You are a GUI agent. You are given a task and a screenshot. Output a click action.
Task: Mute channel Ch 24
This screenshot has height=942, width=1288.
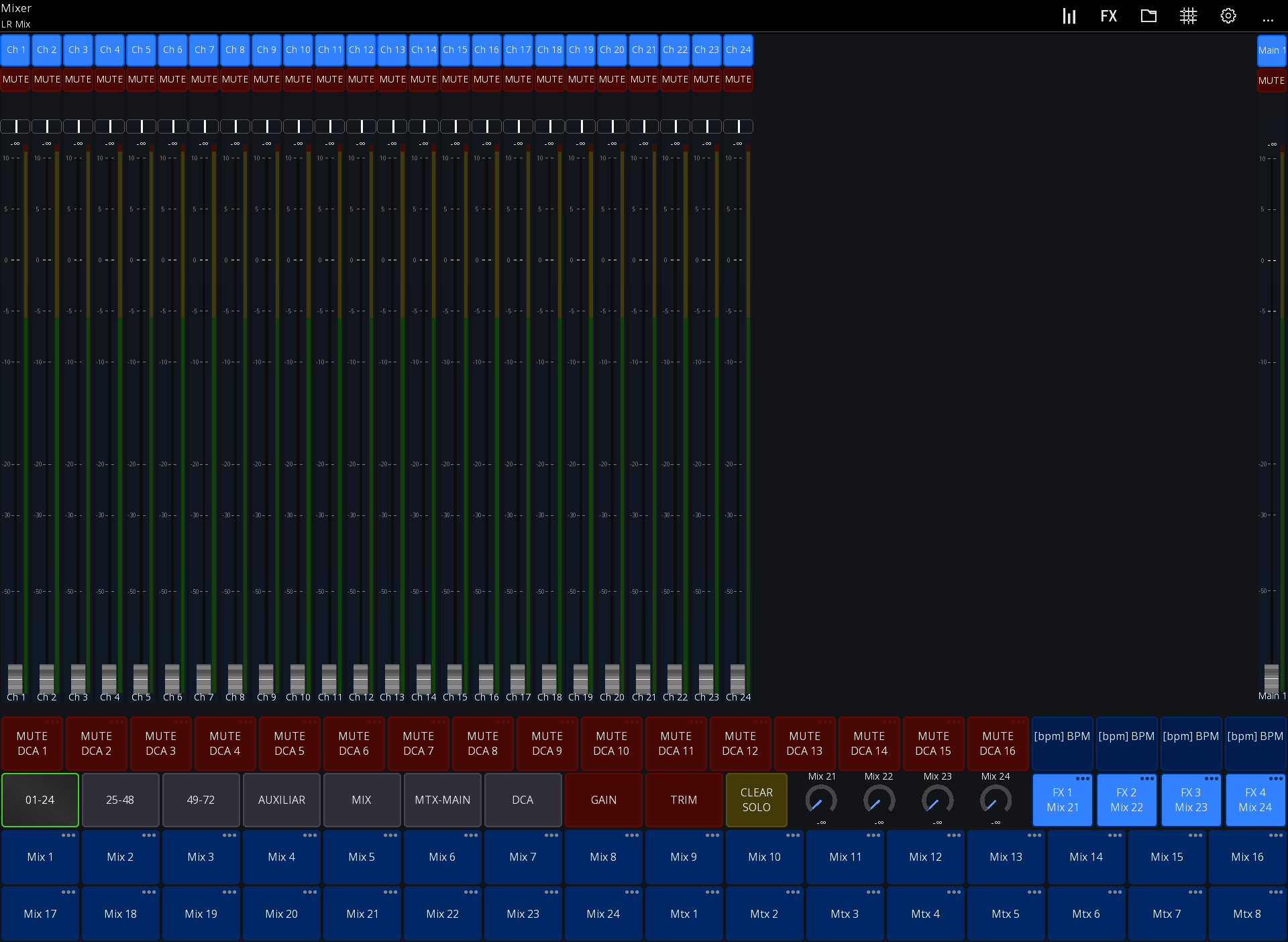738,79
